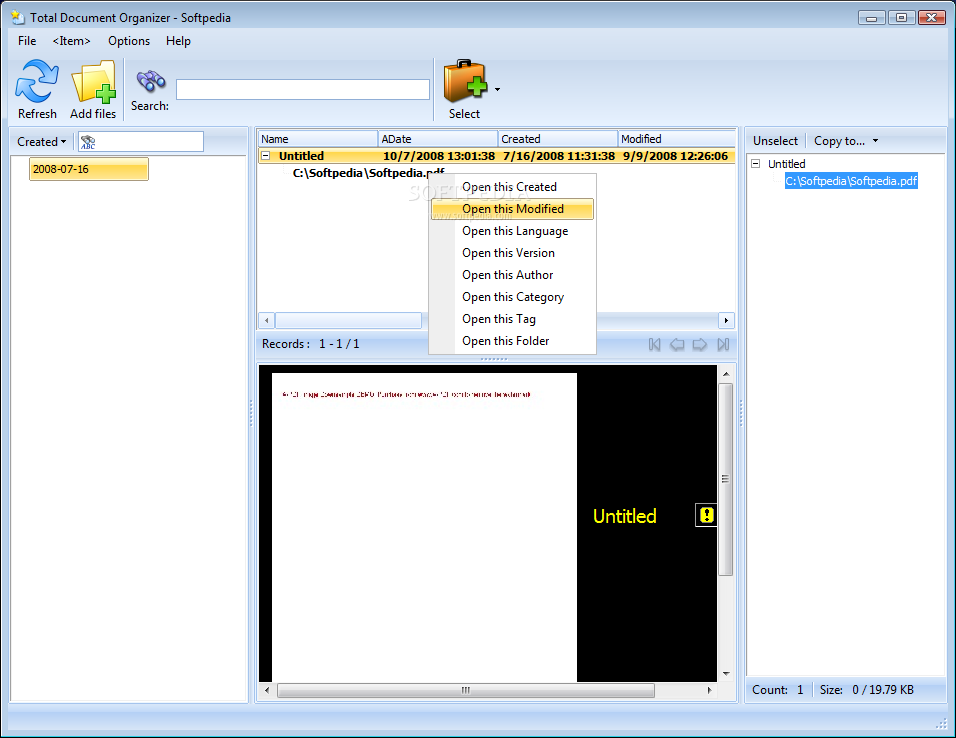Select the 2008-07-16 date entry

[88, 169]
